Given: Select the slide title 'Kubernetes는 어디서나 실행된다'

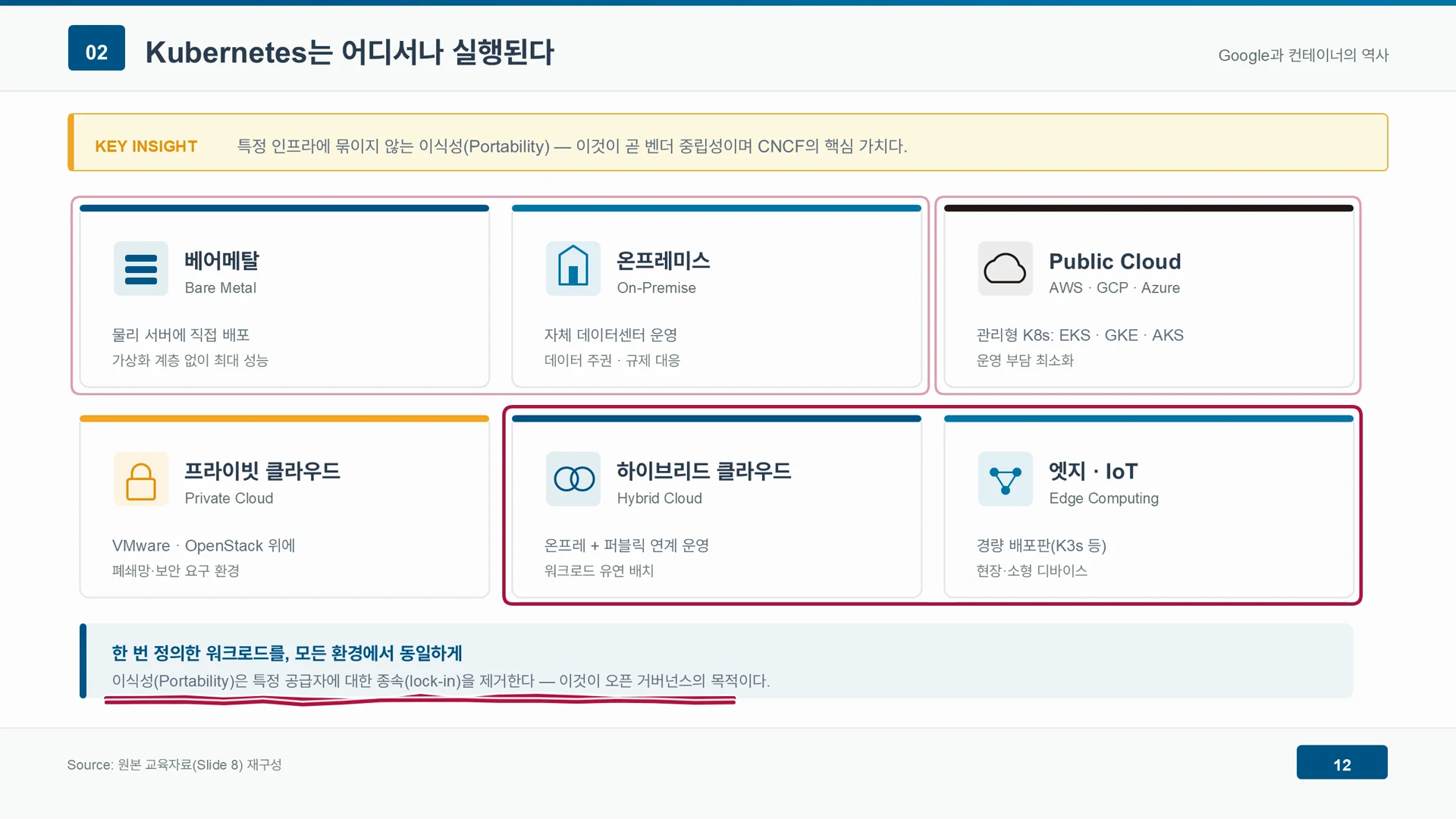Looking at the screenshot, I should tap(350, 52).
